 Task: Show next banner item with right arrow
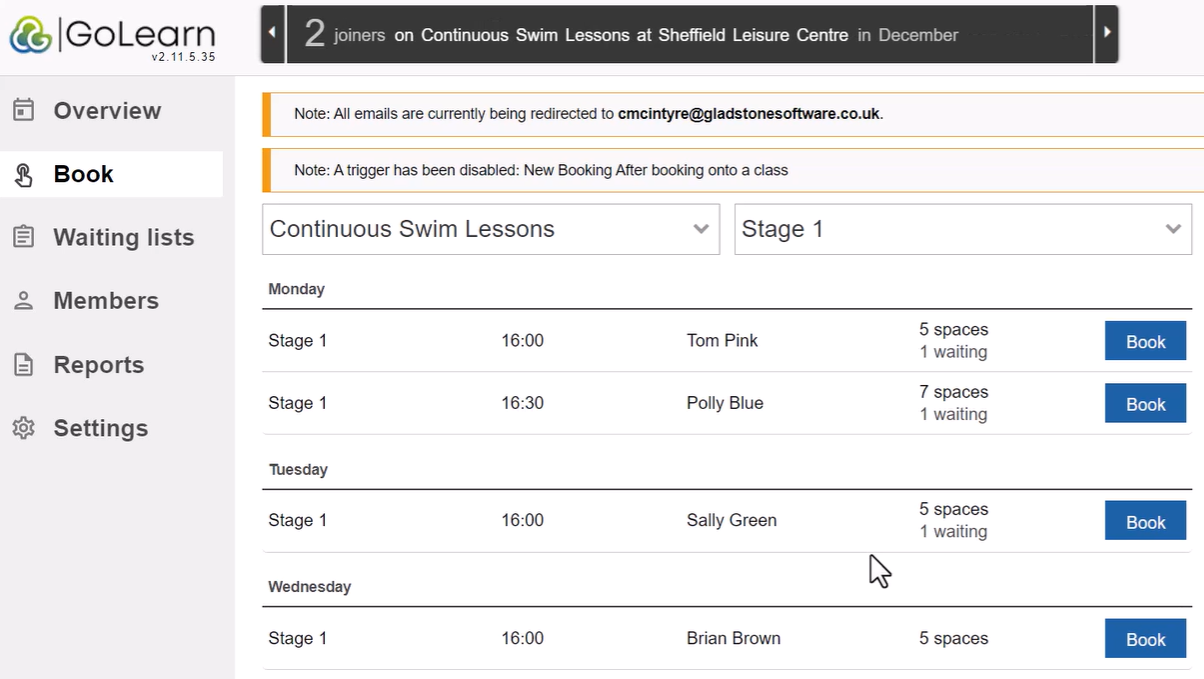[x=1106, y=34]
